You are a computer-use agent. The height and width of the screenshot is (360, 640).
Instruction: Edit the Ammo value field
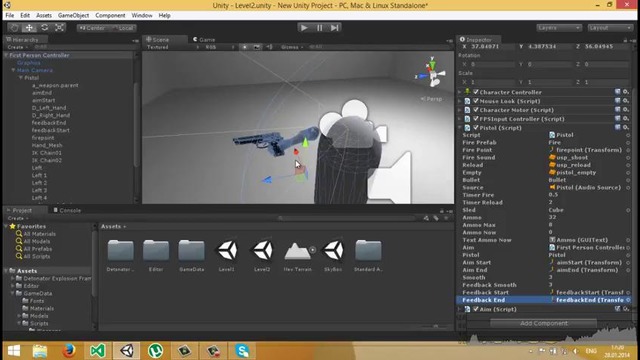point(588,218)
